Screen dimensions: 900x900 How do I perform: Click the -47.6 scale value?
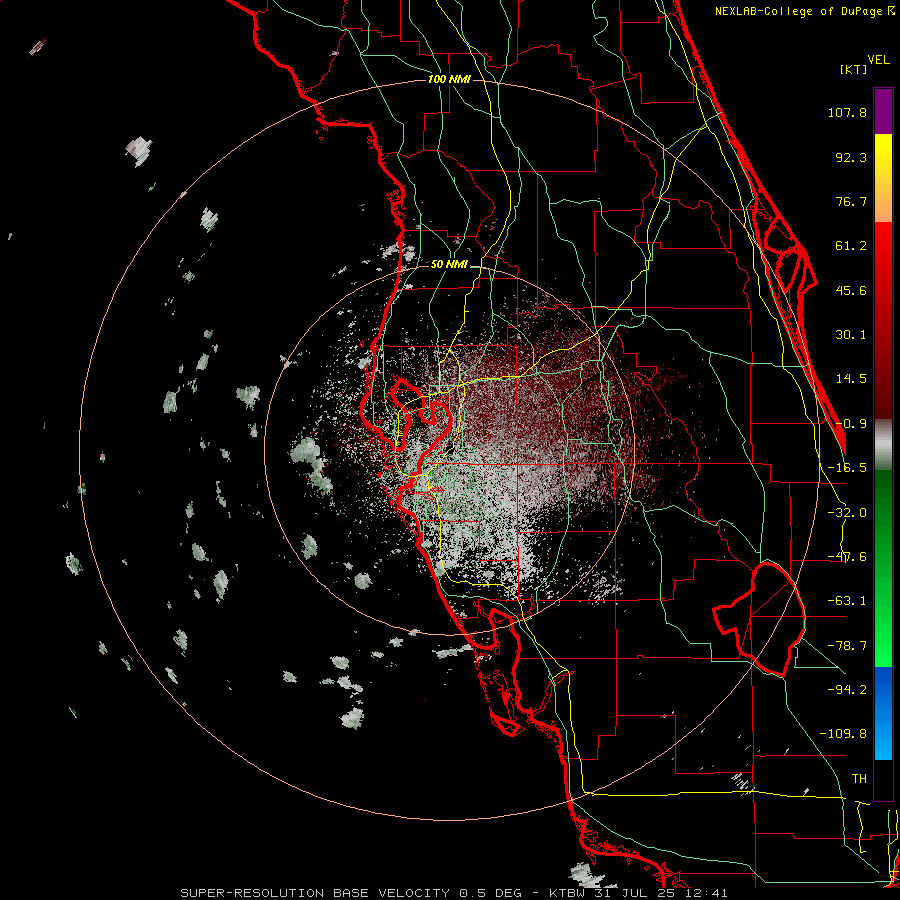(x=847, y=557)
